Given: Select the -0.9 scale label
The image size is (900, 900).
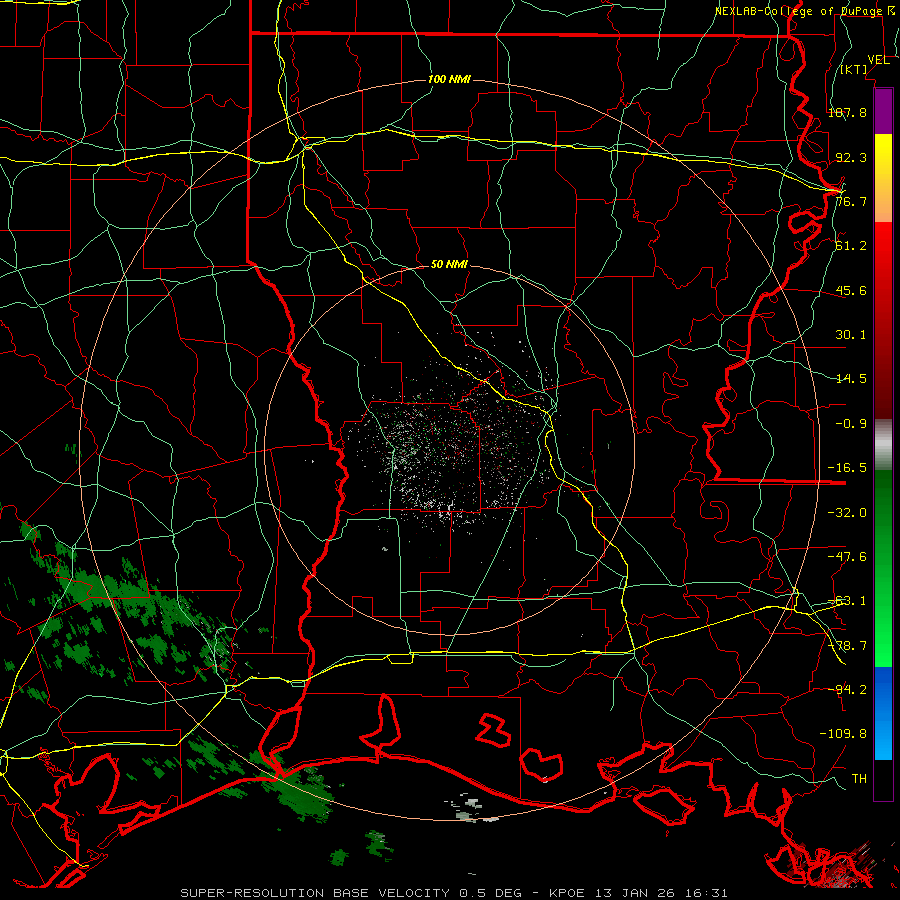Looking at the screenshot, I should coord(851,423).
